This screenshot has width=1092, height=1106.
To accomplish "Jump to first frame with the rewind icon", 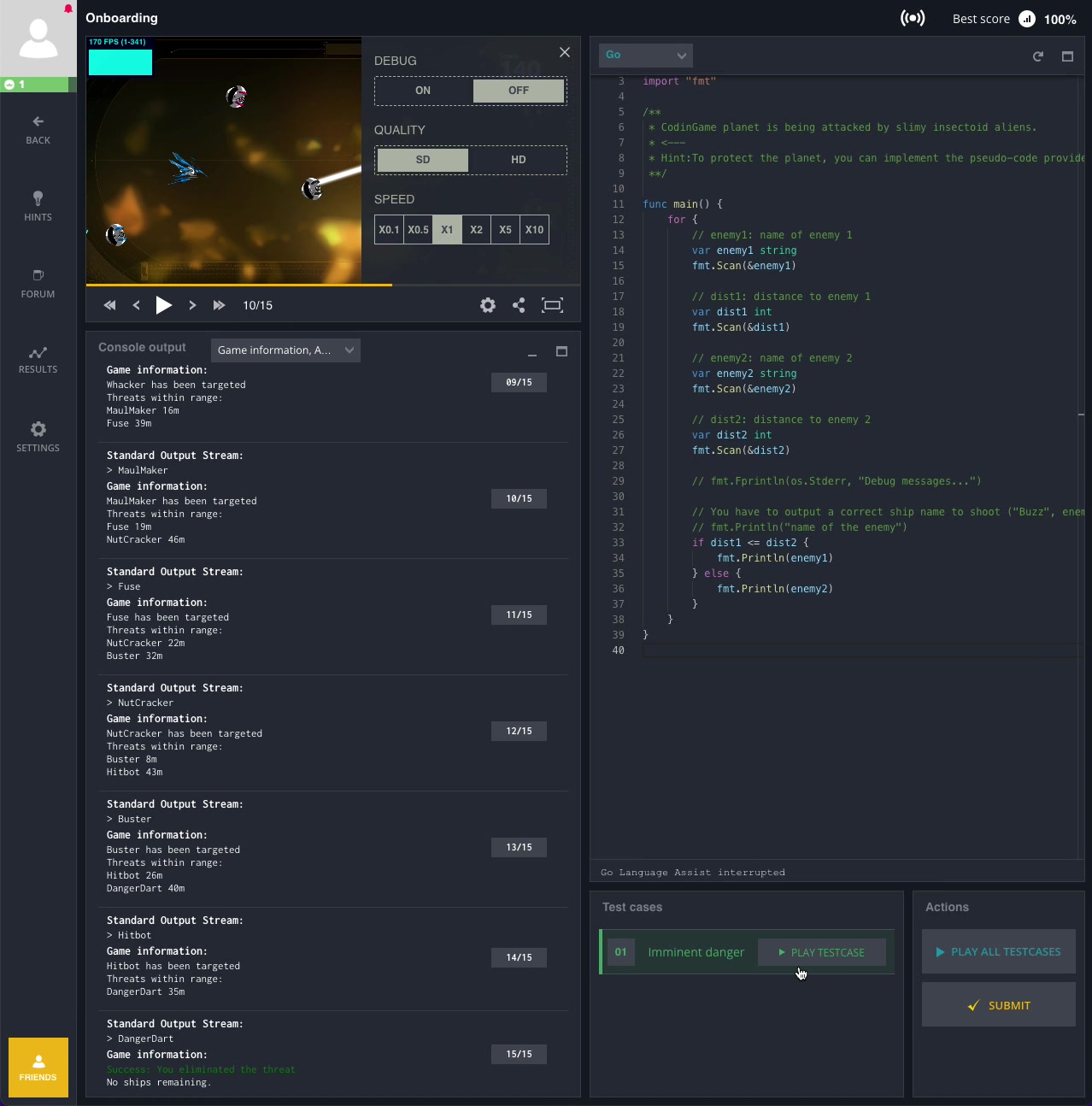I will coord(109,305).
